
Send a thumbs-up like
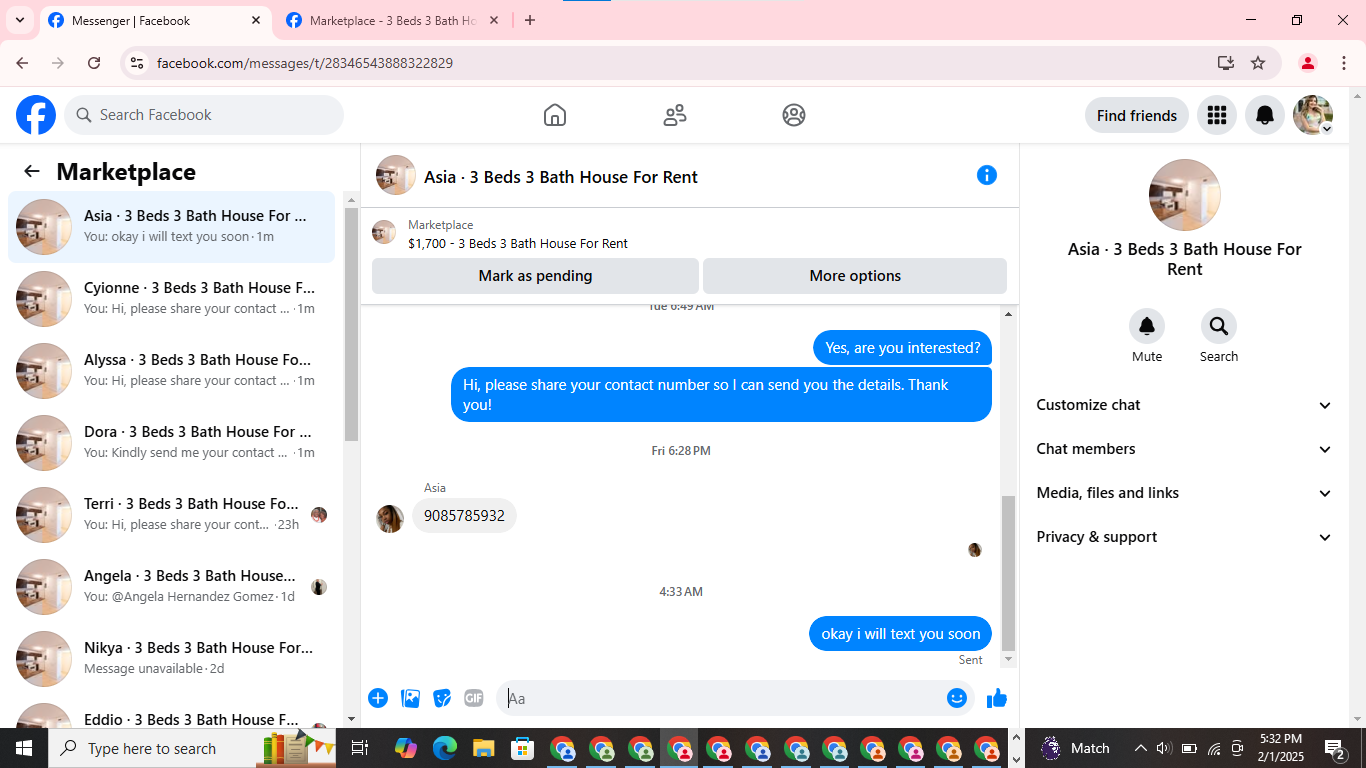(x=997, y=698)
